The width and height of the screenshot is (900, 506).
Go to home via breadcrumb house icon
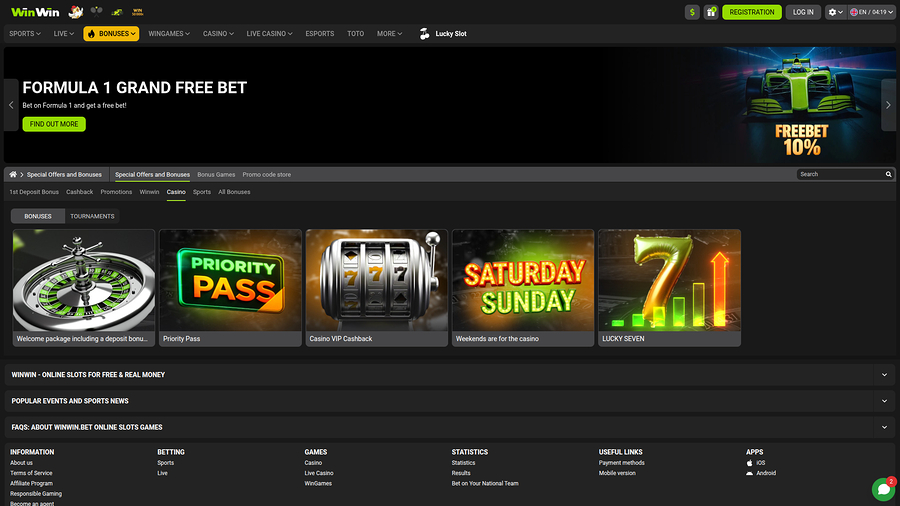click(13, 174)
